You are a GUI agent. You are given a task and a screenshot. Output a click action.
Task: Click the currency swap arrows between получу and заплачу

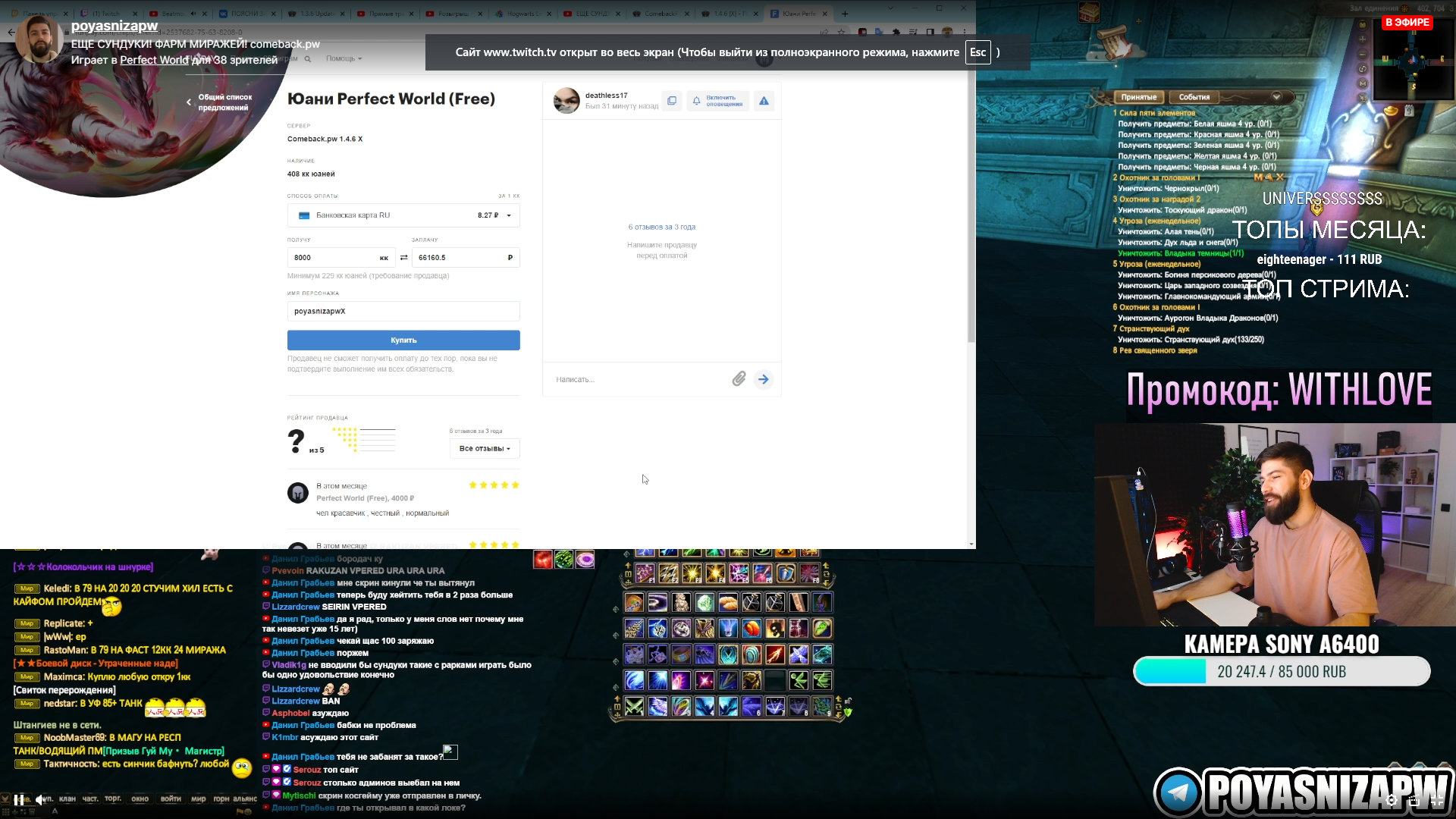pyautogui.click(x=403, y=257)
